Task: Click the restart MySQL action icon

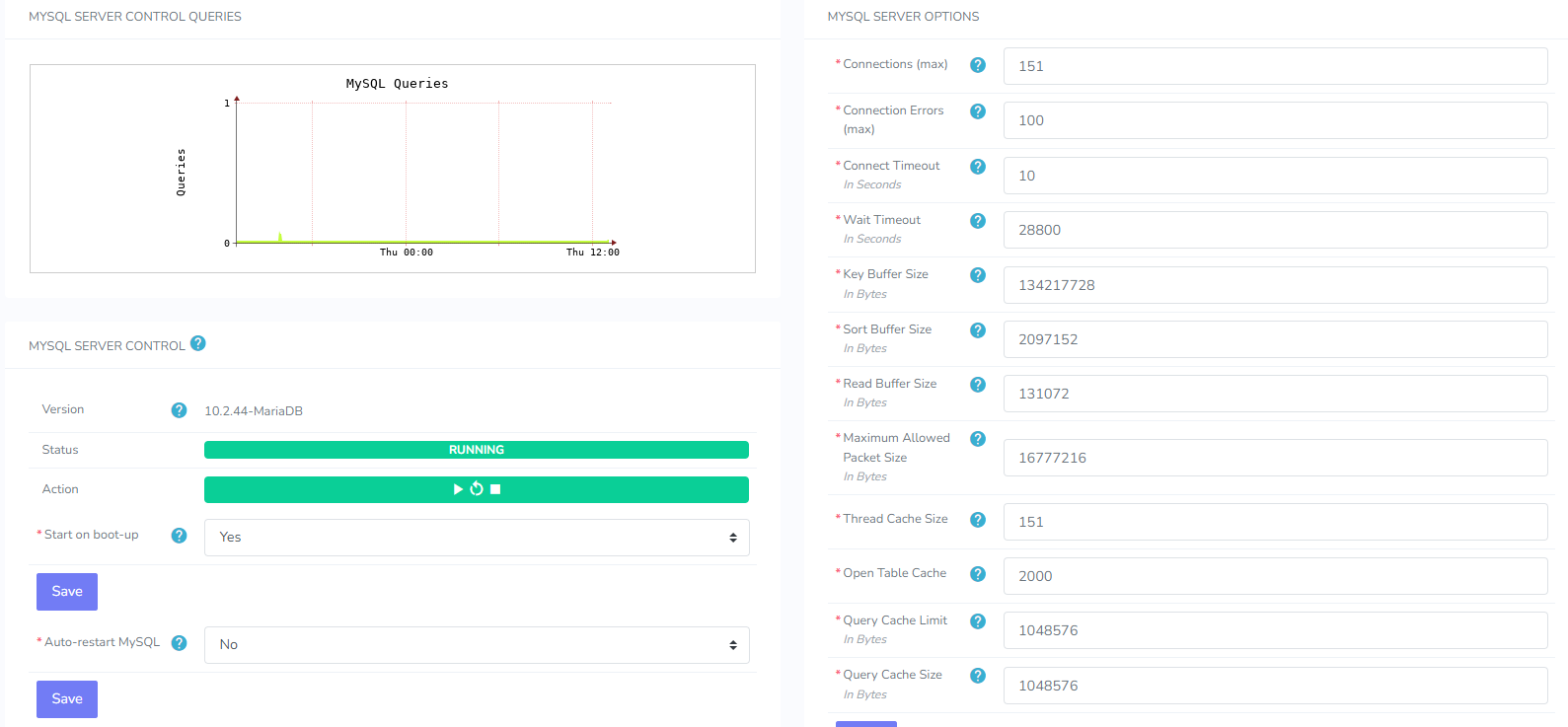Action: tap(477, 489)
